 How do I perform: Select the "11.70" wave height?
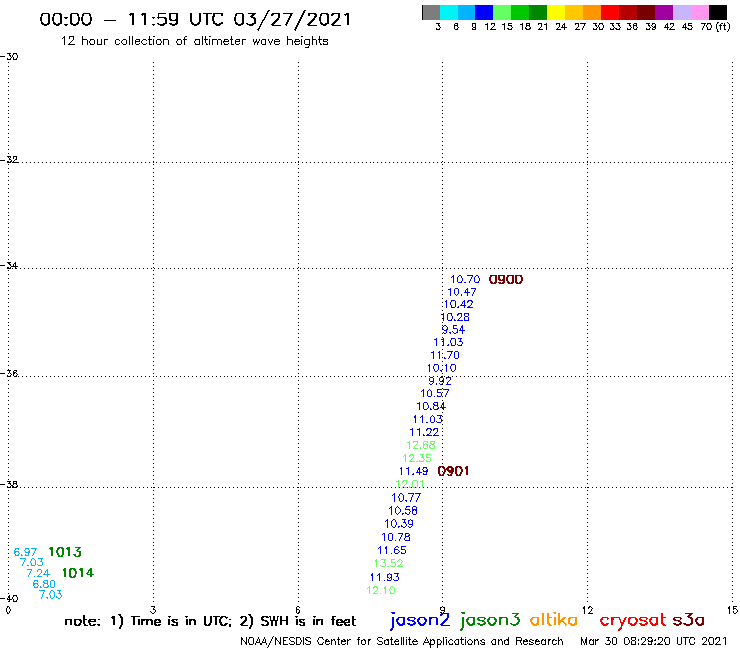[445, 355]
